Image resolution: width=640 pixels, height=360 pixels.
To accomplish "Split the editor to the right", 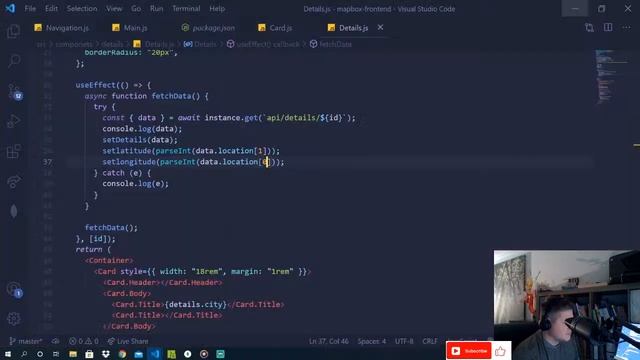I will [608, 27].
